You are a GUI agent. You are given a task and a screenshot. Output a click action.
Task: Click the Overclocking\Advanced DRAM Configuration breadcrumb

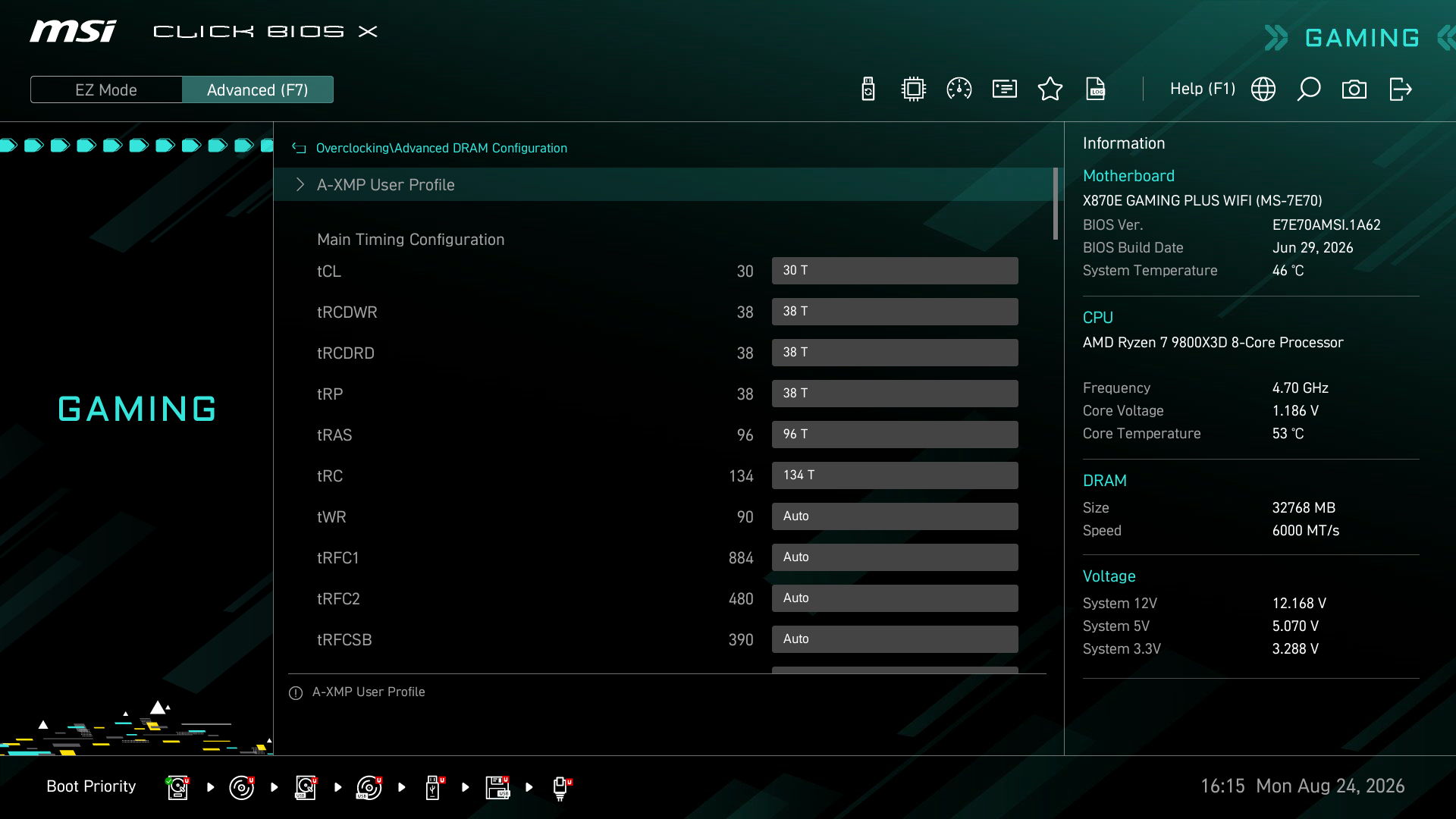point(441,149)
